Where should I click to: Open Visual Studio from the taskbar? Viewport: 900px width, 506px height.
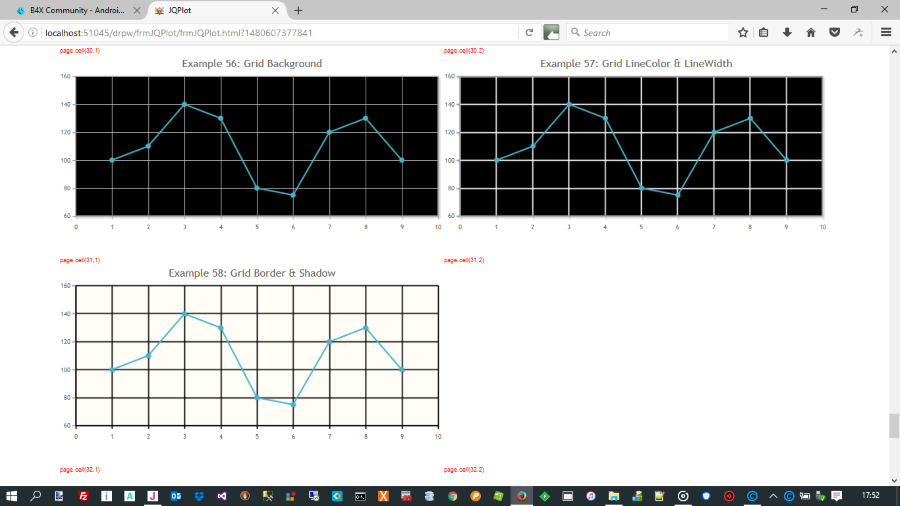click(222, 496)
